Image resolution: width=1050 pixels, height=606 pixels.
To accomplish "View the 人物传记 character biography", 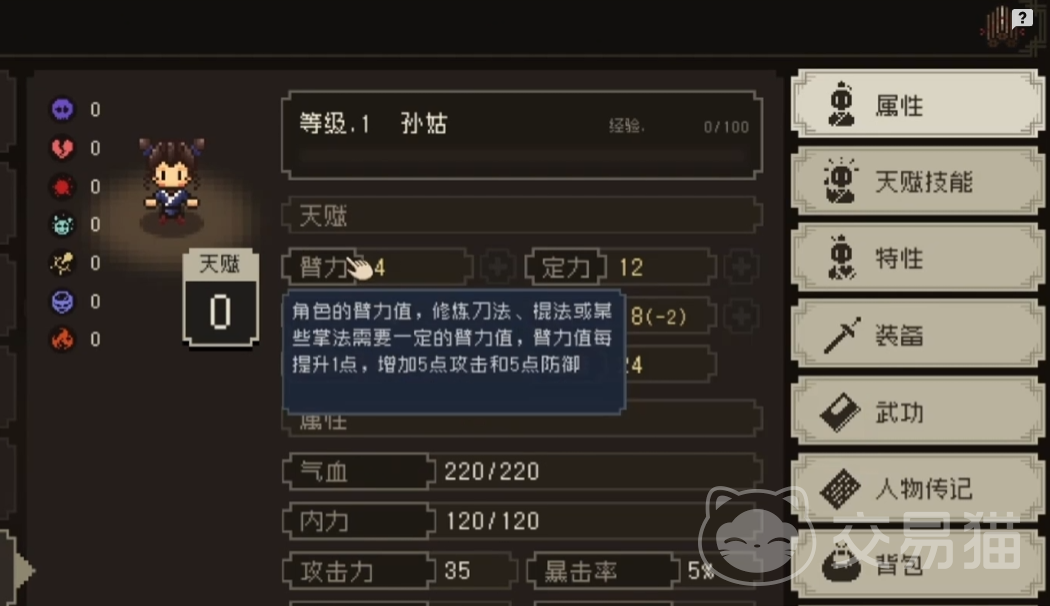I will tap(917, 488).
